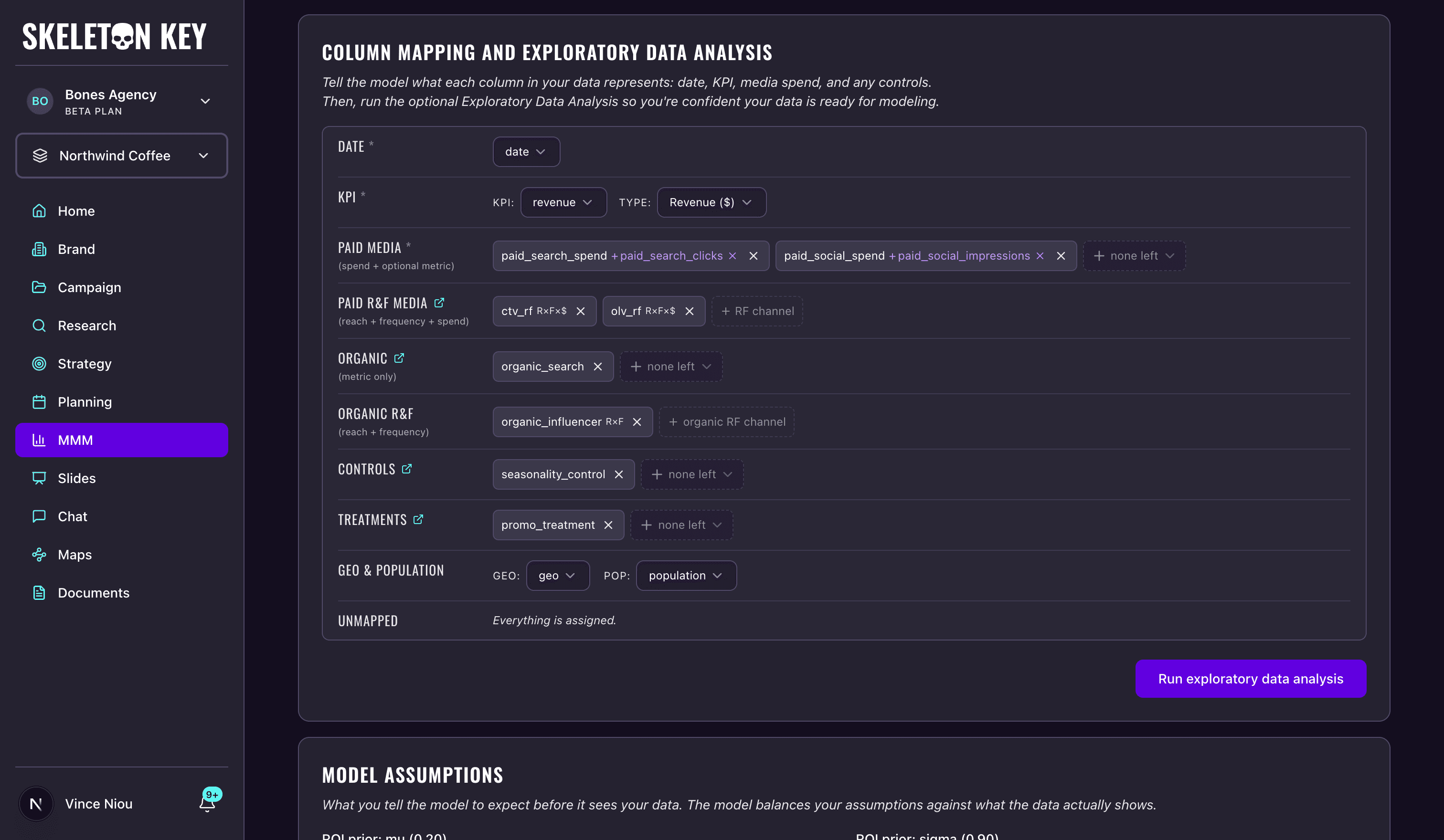The height and width of the screenshot is (840, 1444).
Task: Click the organic_search chip label
Action: (542, 367)
